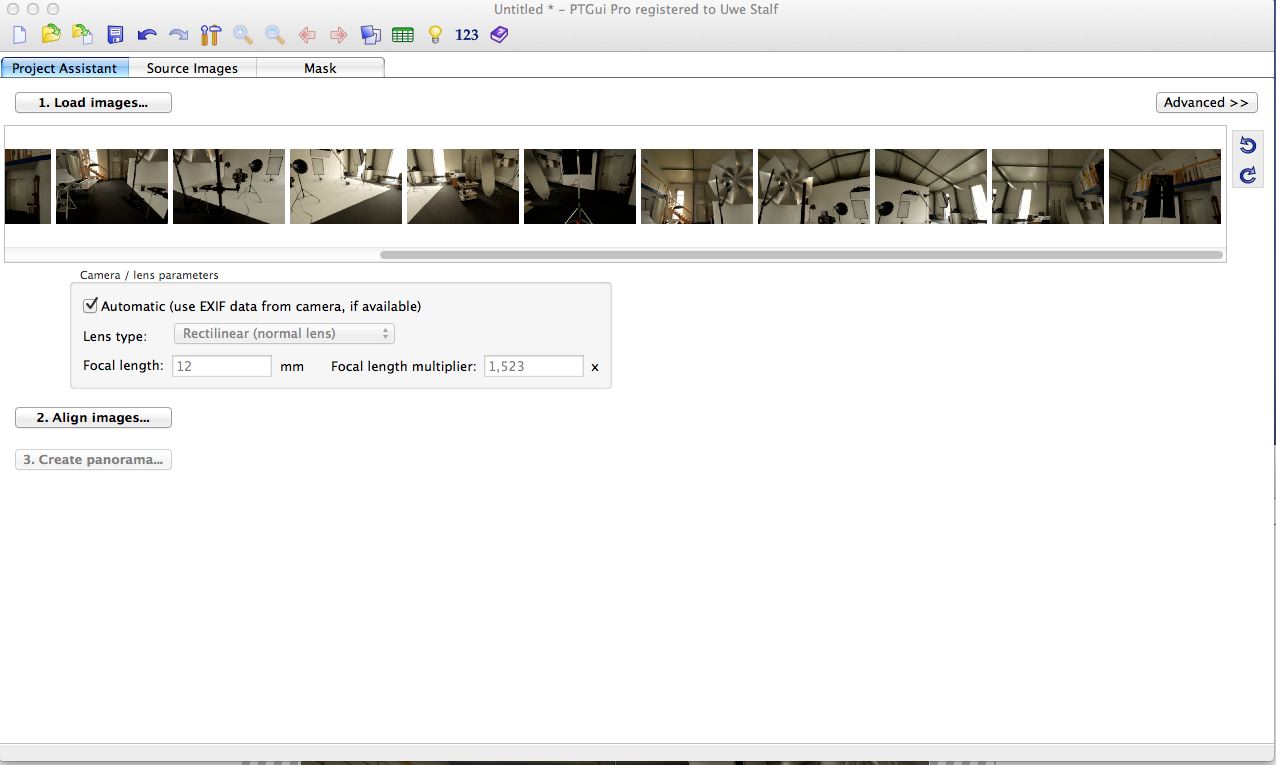Click the thumbnail strip horizontal scrollbar
Viewport: 1276px width, 765px height.
click(800, 255)
